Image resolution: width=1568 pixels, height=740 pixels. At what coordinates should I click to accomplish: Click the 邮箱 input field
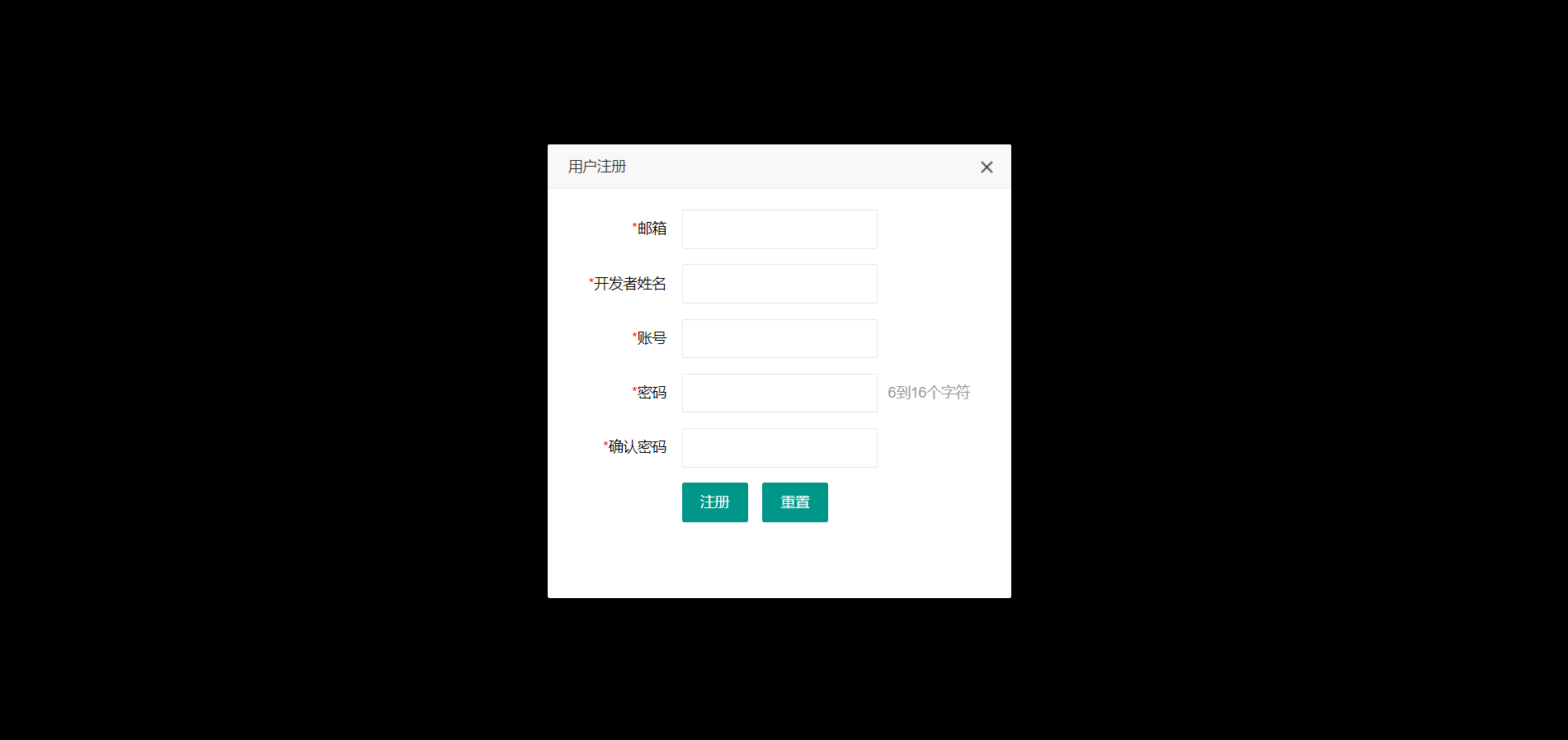pyautogui.click(x=779, y=229)
